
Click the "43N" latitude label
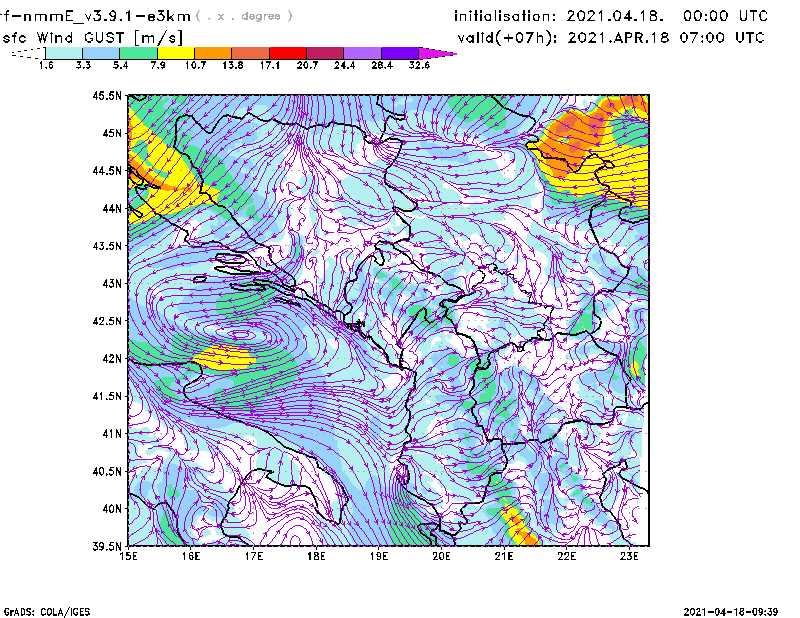pos(112,283)
